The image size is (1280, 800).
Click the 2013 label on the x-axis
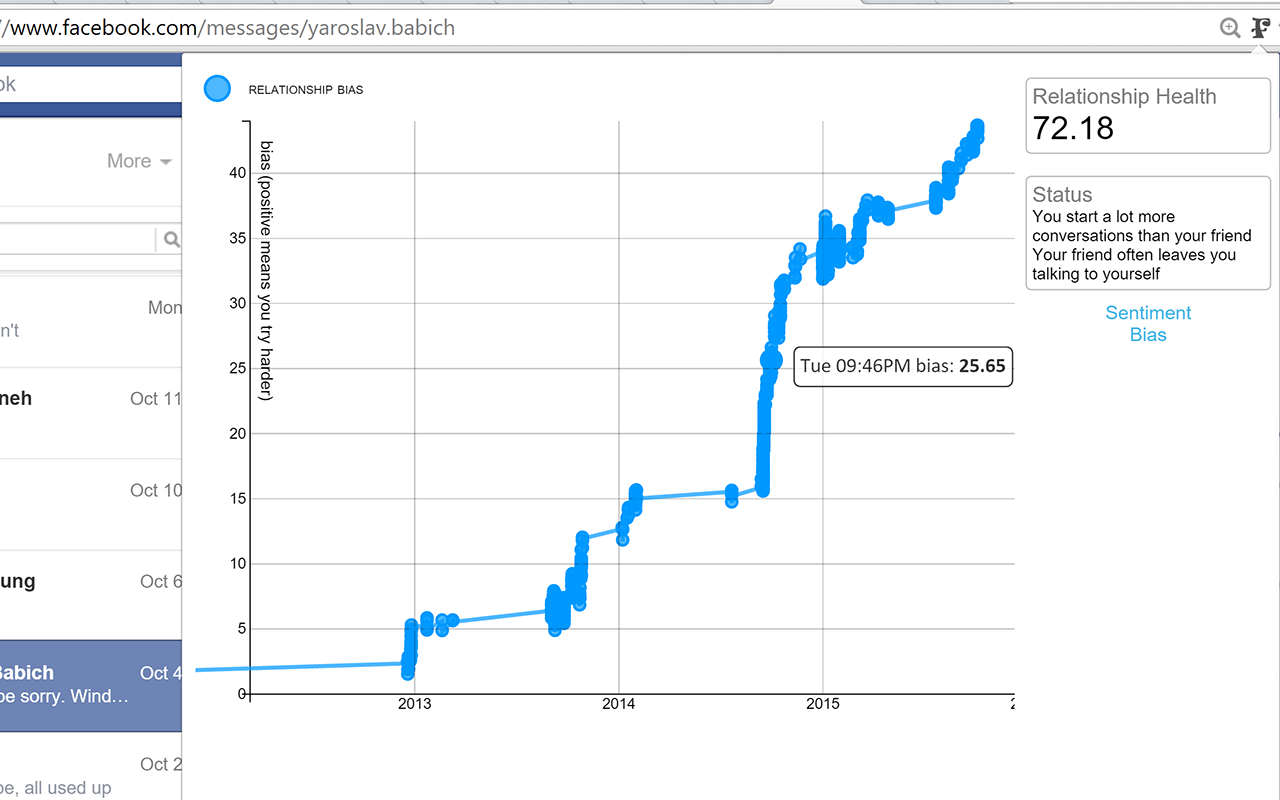click(414, 705)
